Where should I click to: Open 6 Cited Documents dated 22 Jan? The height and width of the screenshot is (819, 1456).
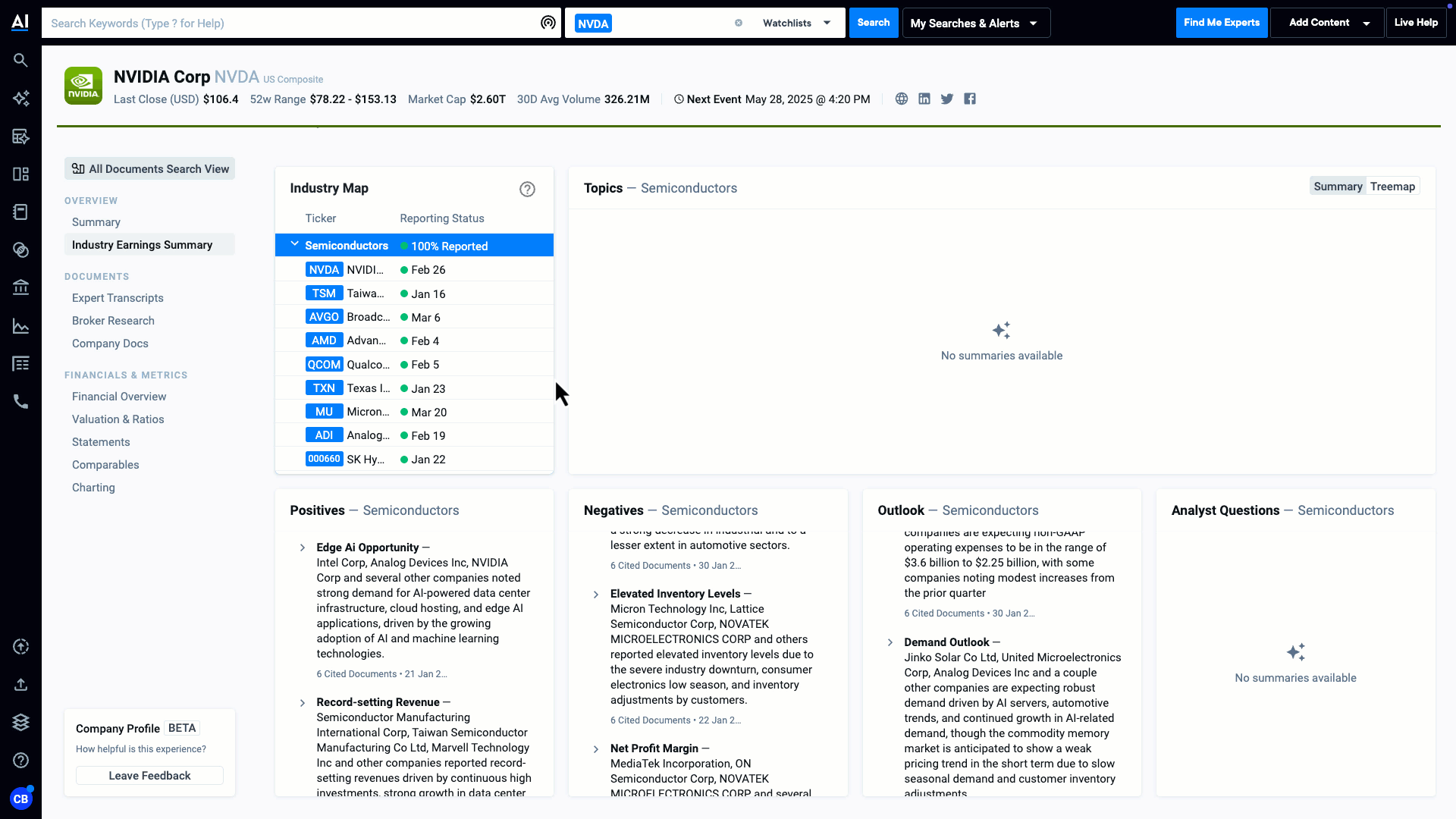[x=676, y=720]
